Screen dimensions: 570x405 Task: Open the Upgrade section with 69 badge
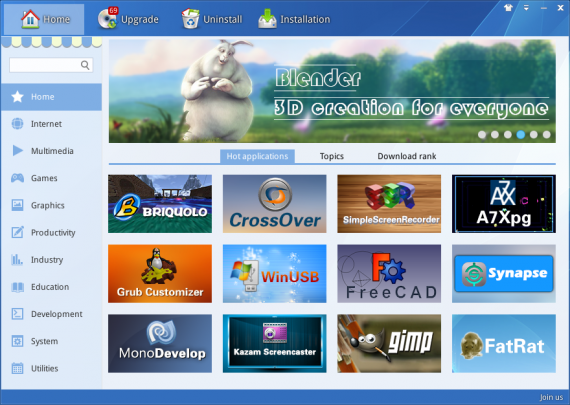[128, 19]
